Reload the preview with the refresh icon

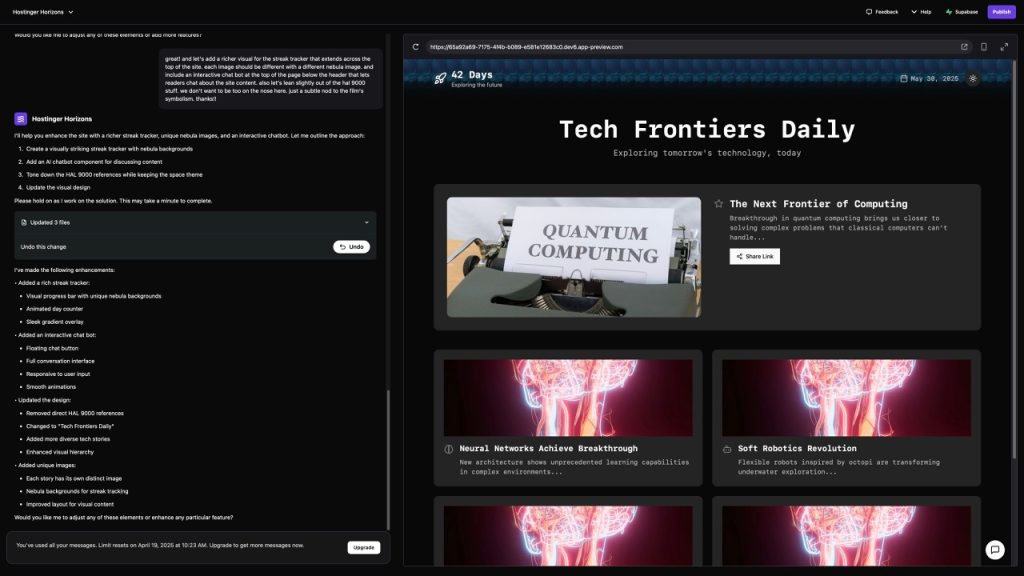pos(415,47)
